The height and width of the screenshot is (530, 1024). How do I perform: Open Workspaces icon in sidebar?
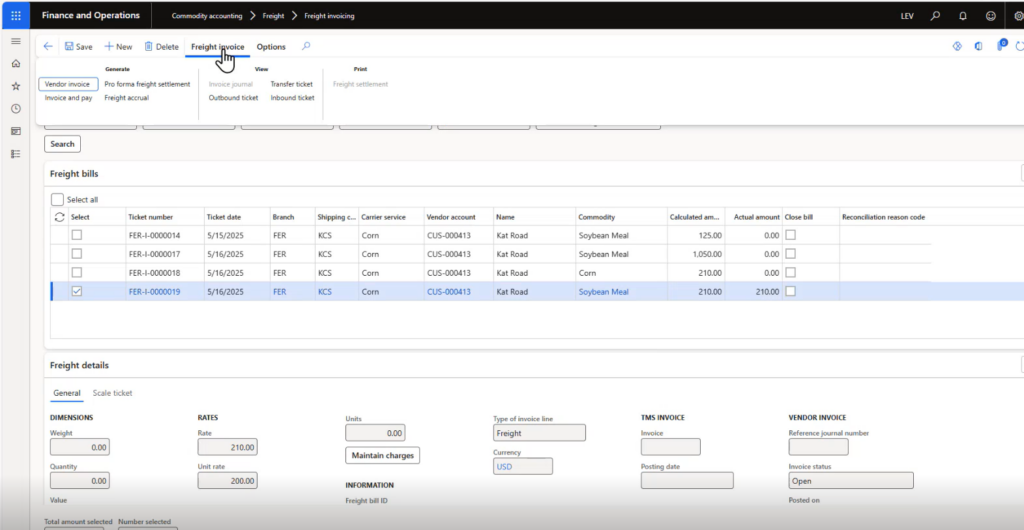(16, 131)
